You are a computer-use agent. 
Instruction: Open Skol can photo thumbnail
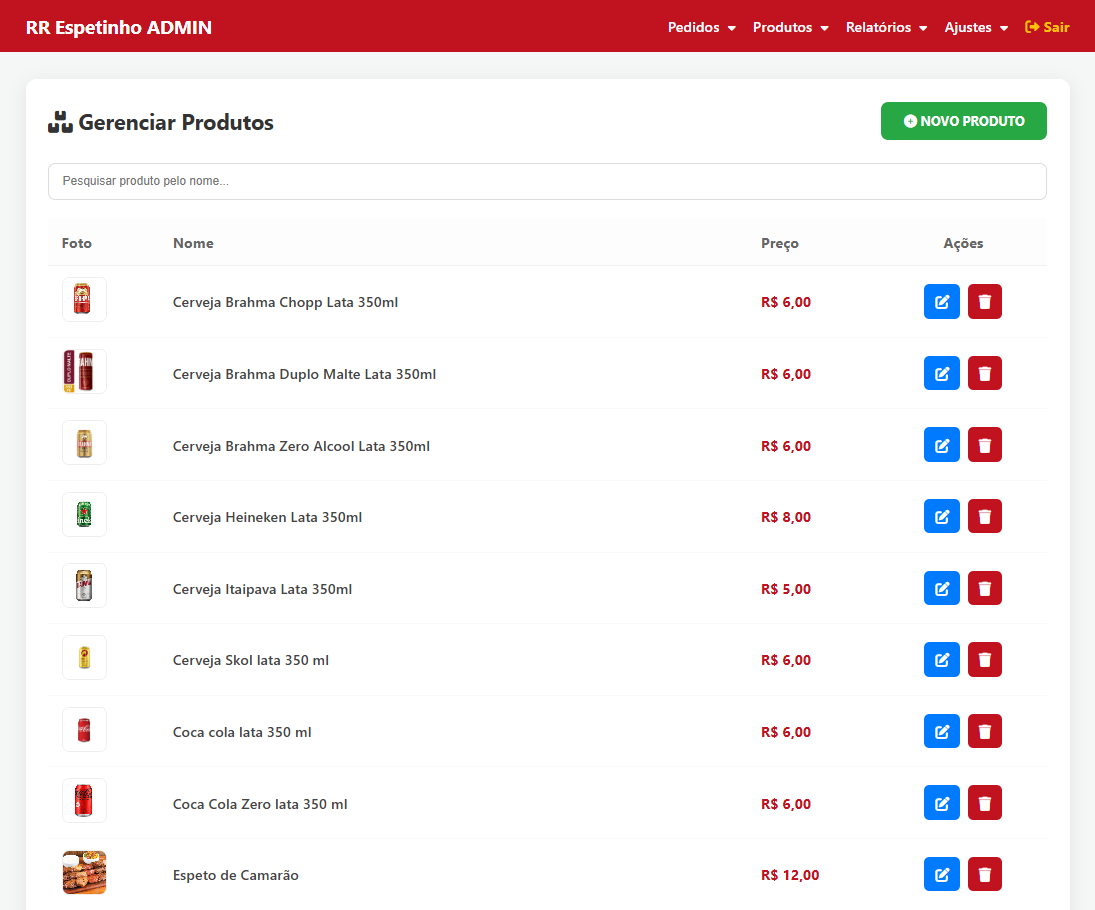tap(84, 658)
